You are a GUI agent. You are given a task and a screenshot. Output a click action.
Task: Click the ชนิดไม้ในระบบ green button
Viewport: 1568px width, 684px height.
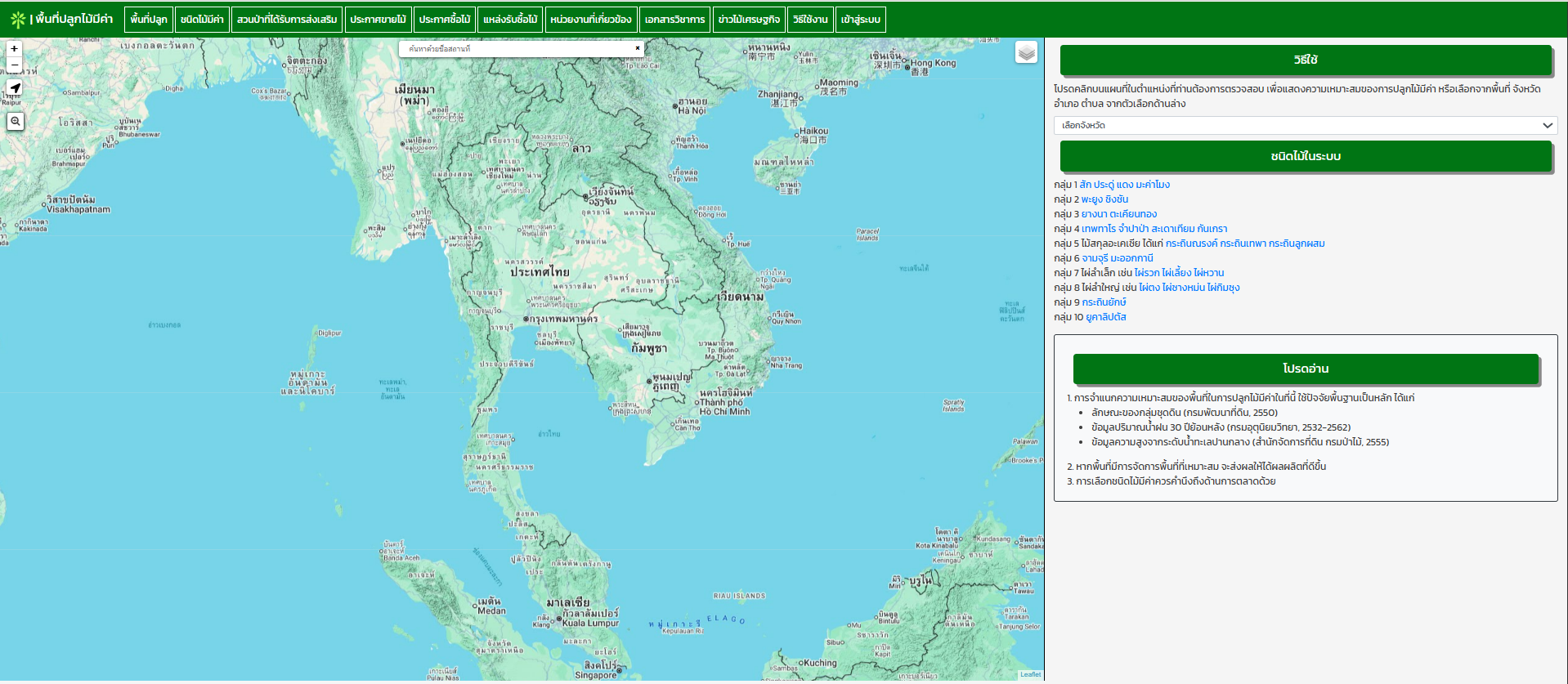1305,156
